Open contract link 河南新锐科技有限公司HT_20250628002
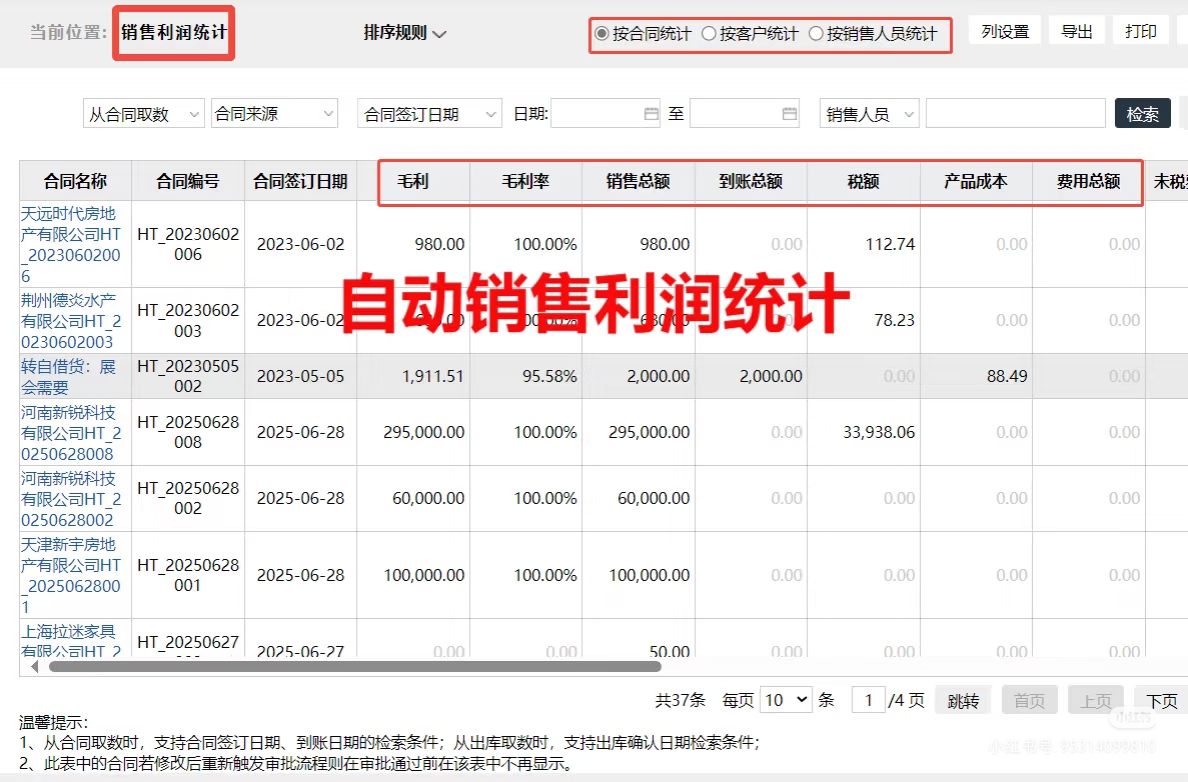The height and width of the screenshot is (782, 1188). pos(70,499)
